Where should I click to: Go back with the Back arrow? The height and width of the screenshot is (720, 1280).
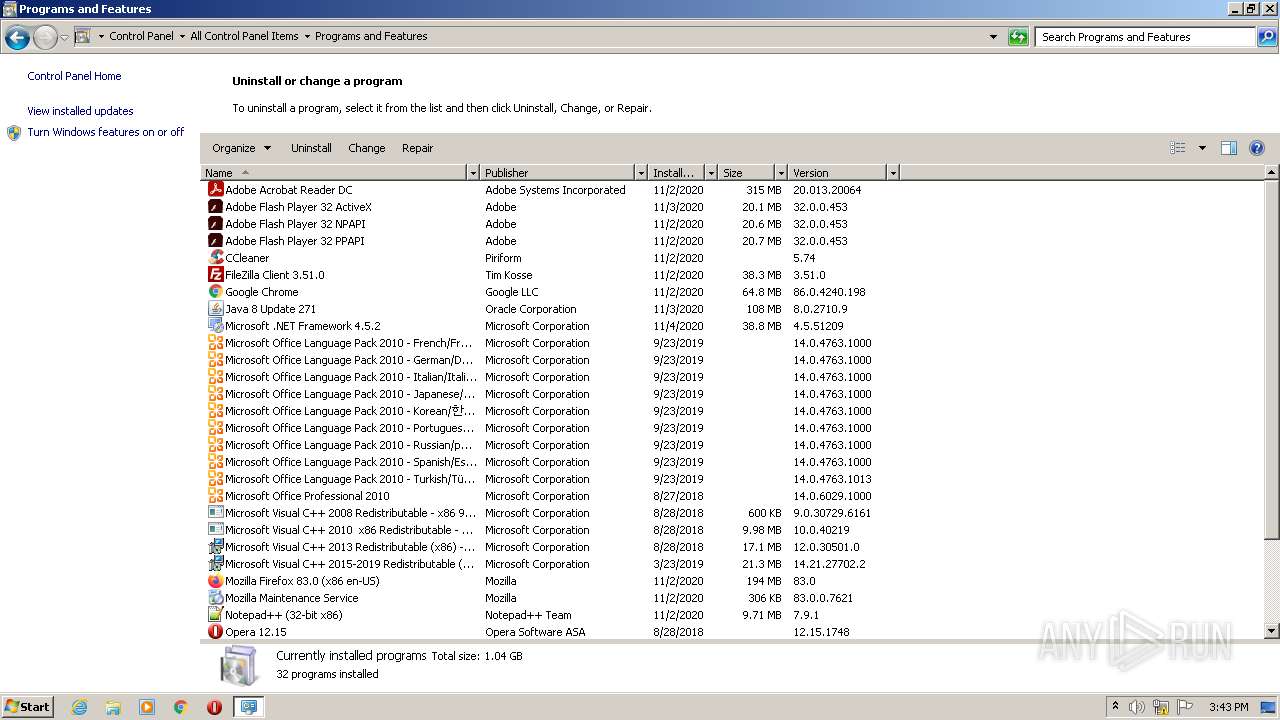[x=17, y=37]
